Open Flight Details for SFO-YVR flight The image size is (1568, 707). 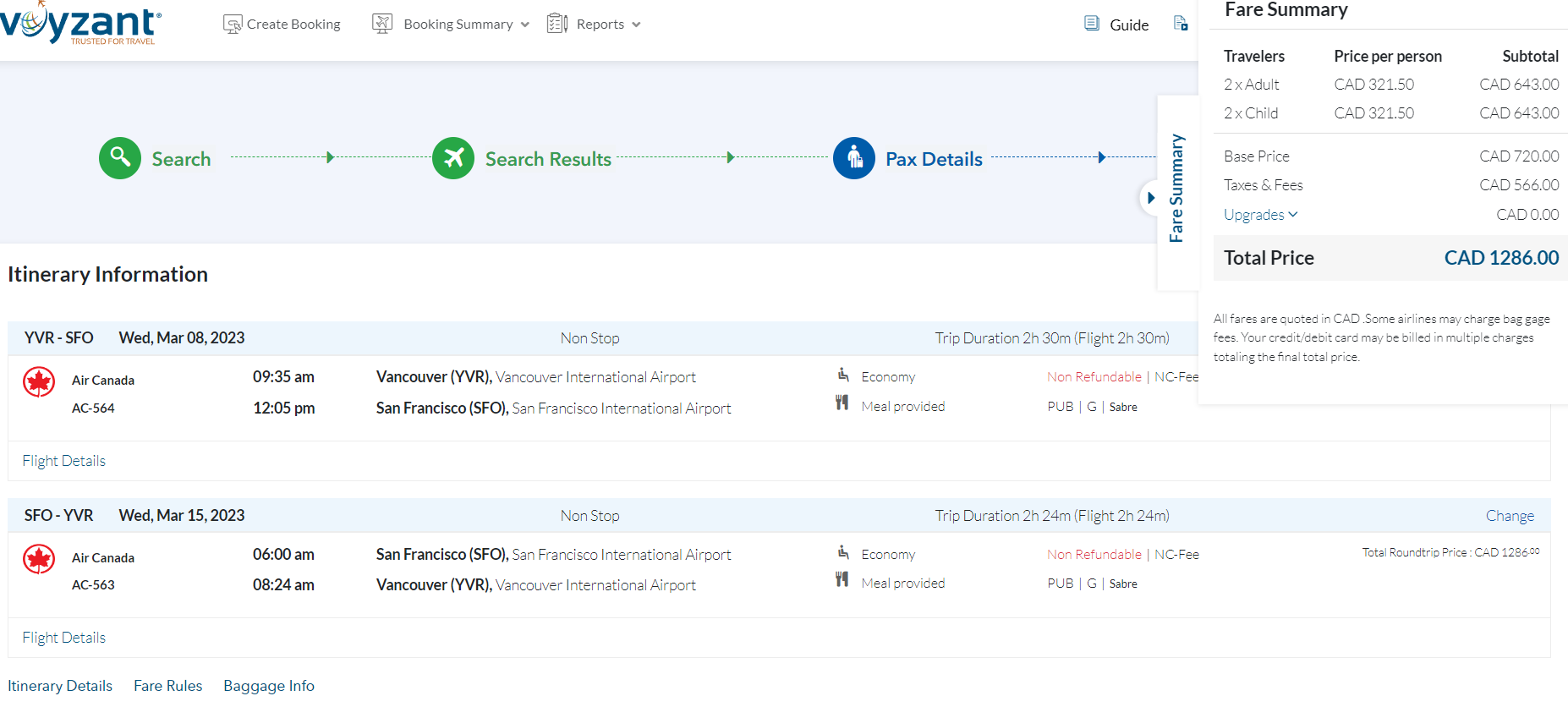coord(64,638)
